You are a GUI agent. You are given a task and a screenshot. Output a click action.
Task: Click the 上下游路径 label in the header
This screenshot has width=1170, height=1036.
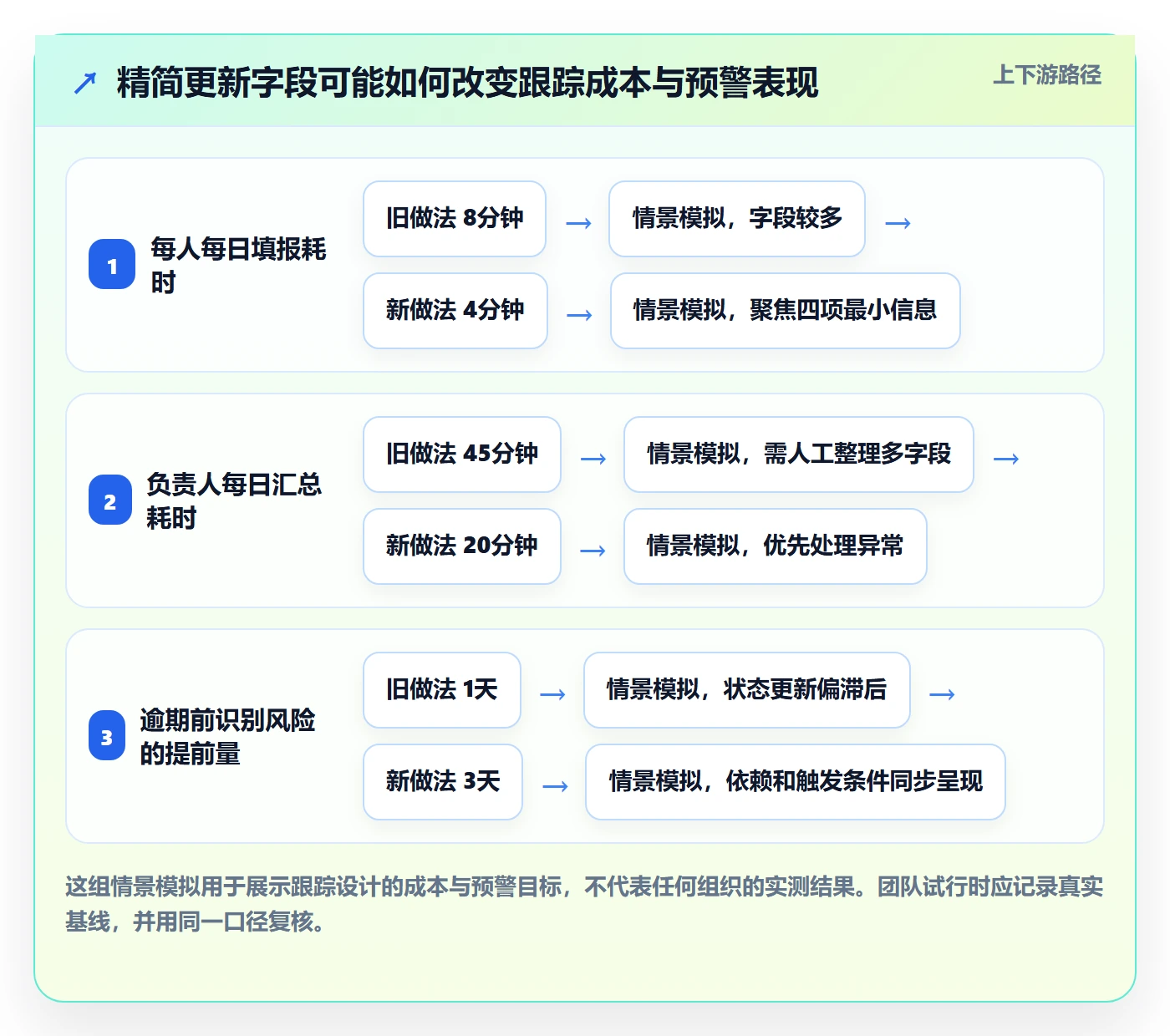[1047, 74]
